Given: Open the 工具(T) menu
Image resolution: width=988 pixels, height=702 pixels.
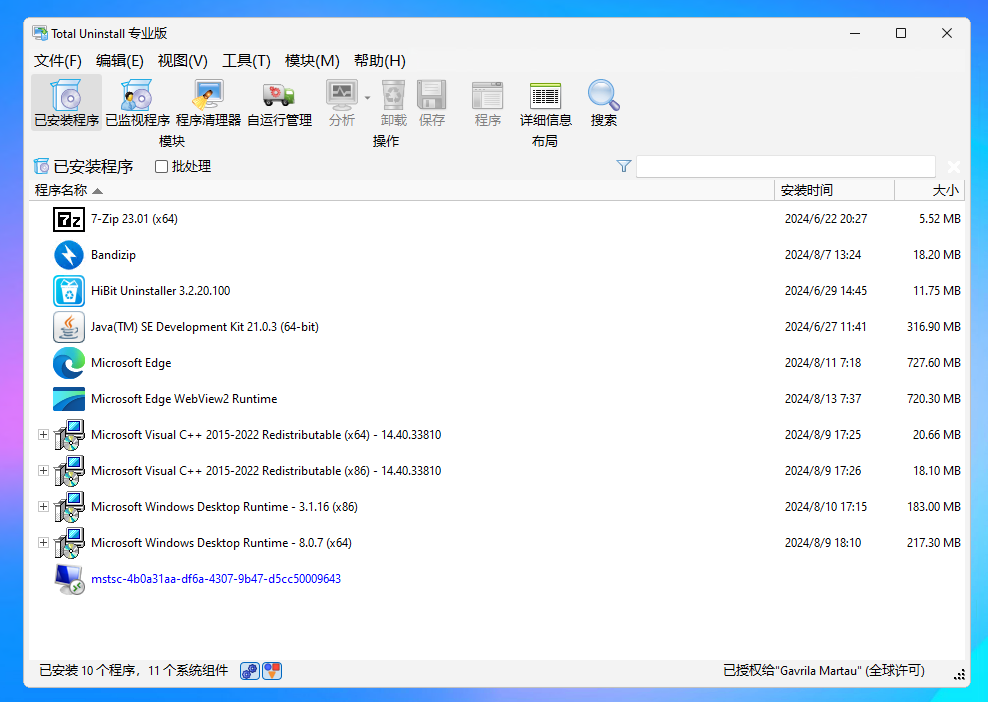Looking at the screenshot, I should pyautogui.click(x=246, y=60).
